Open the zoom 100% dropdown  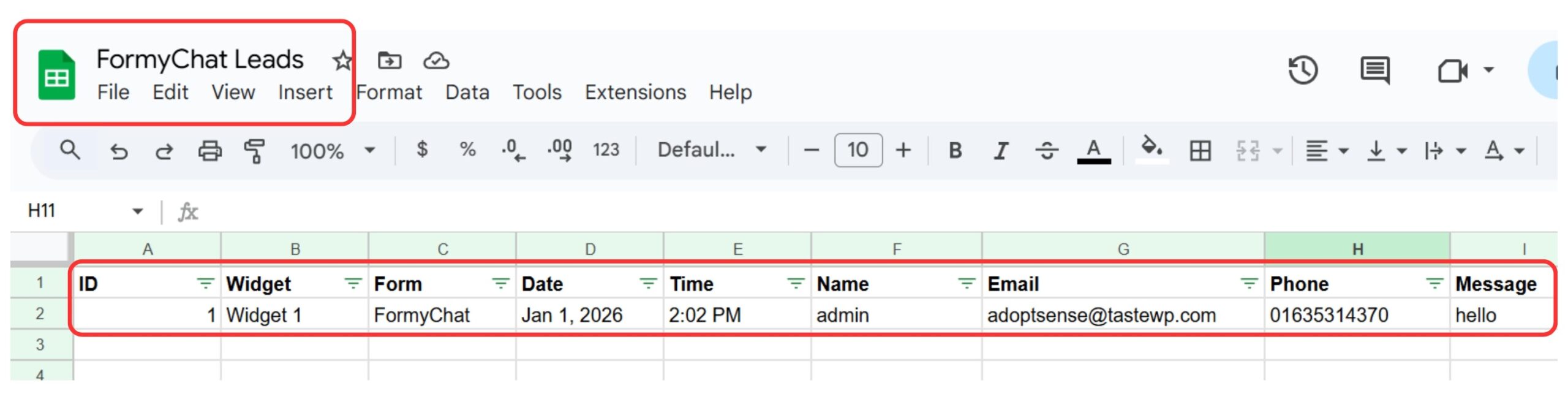(x=333, y=151)
